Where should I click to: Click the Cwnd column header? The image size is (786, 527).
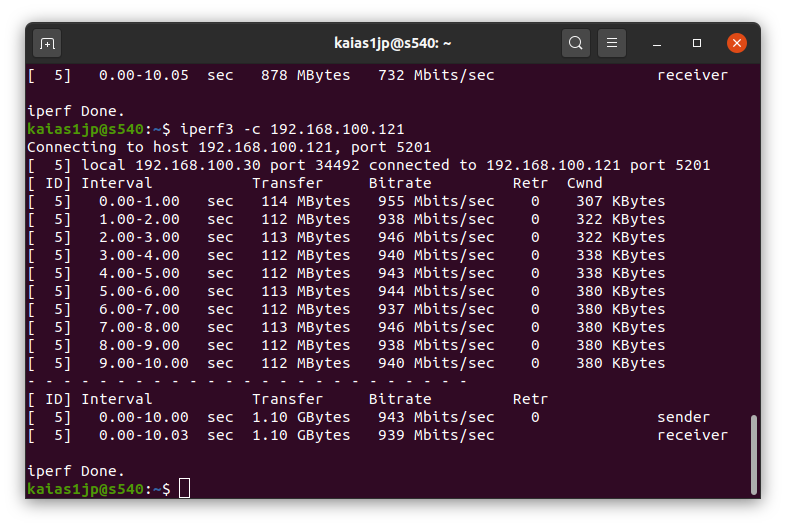(x=584, y=184)
